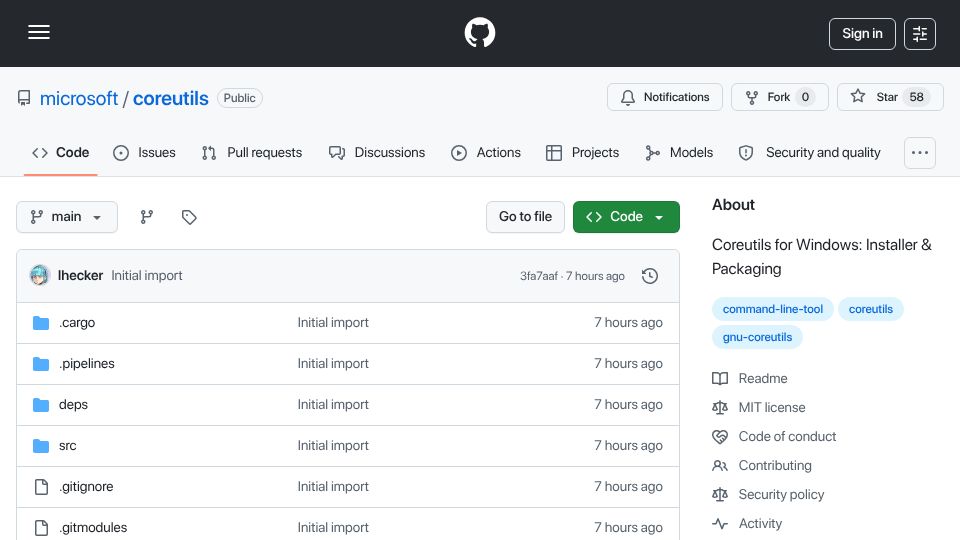Open the main branch dropdown
960x540 pixels.
click(x=67, y=217)
